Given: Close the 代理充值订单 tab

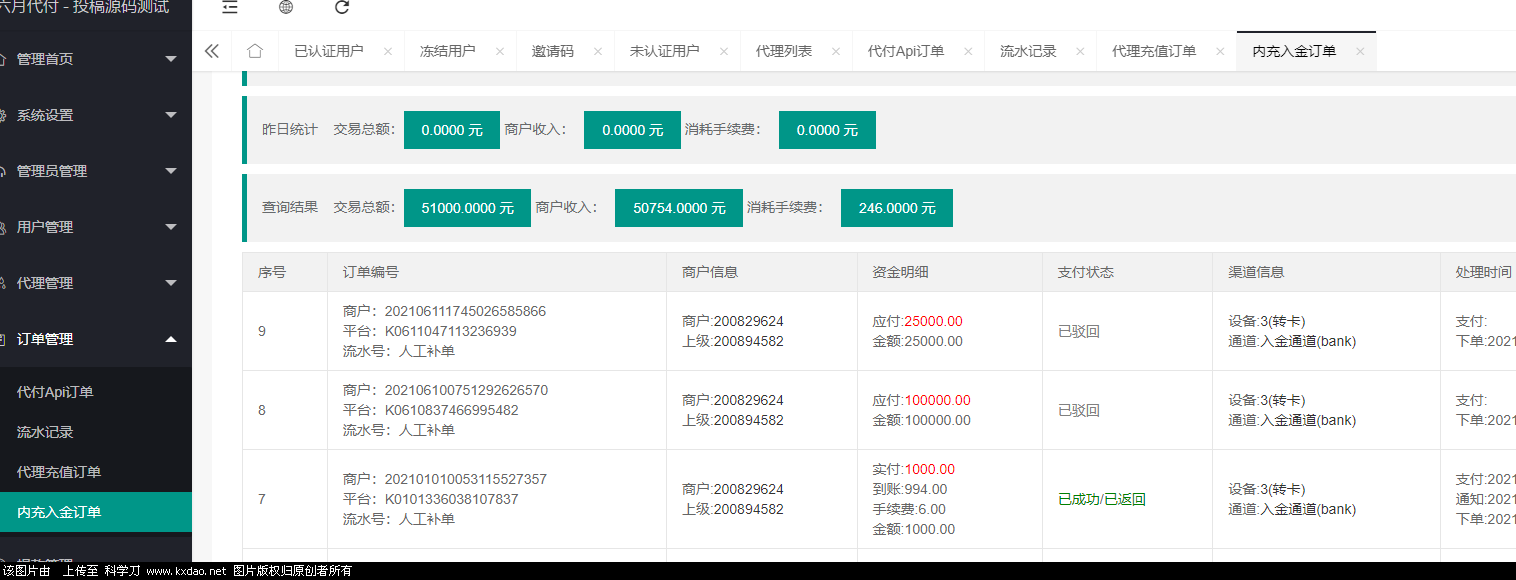Looking at the screenshot, I should pyautogui.click(x=1220, y=51).
